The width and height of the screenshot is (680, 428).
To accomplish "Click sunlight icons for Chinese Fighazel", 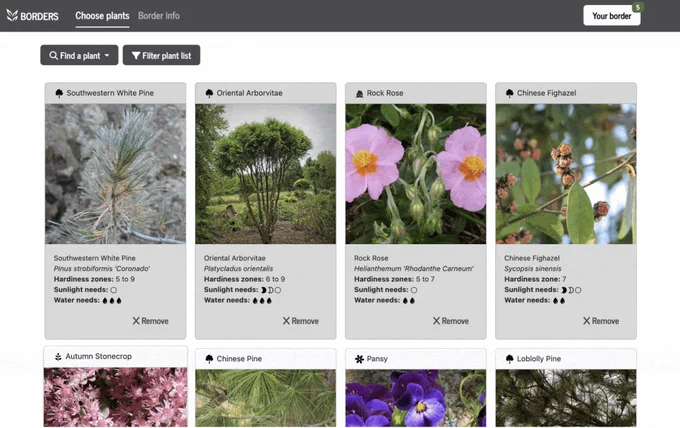I will tap(571, 290).
